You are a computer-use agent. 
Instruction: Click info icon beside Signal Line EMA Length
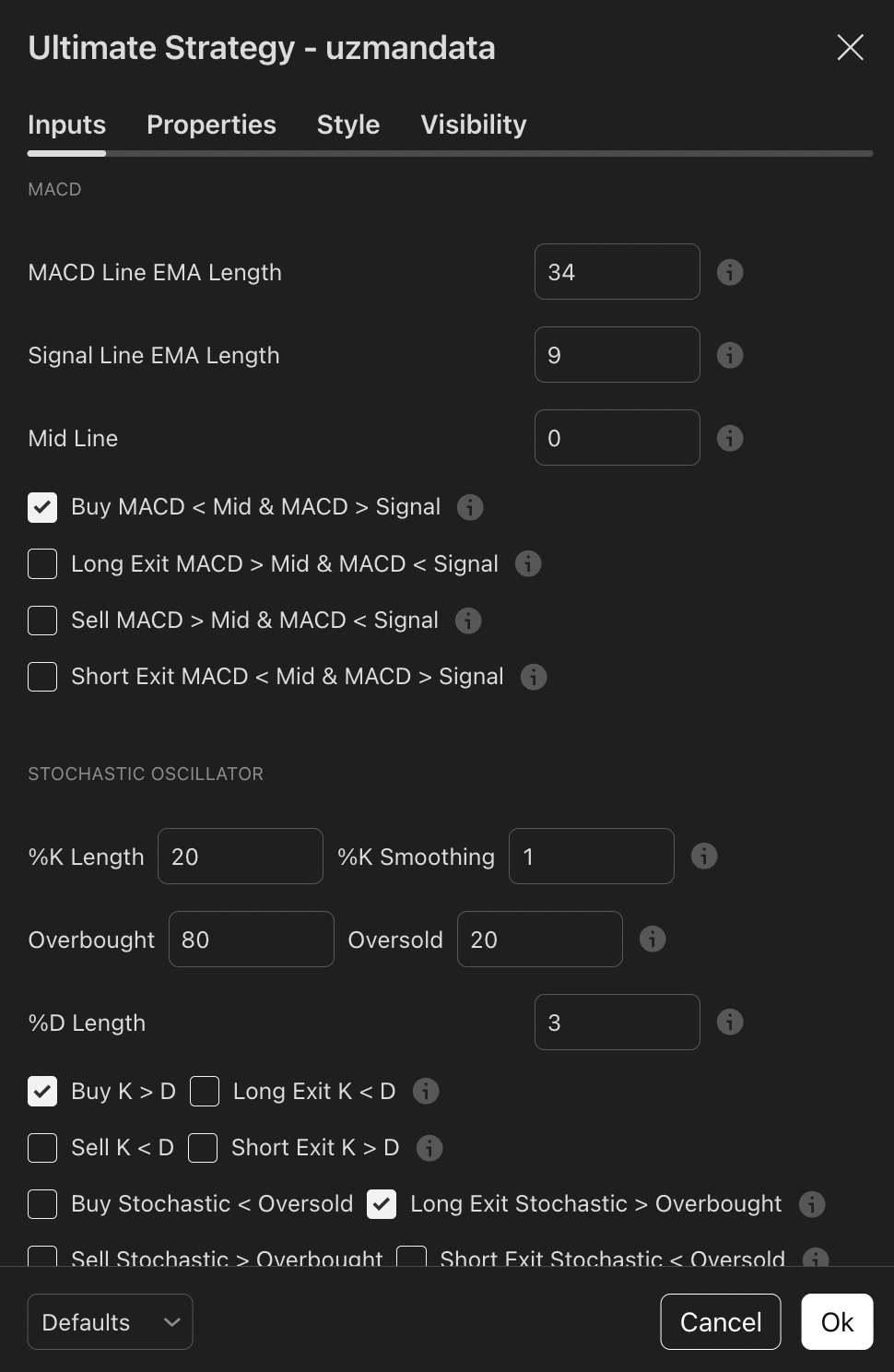pyautogui.click(x=730, y=355)
